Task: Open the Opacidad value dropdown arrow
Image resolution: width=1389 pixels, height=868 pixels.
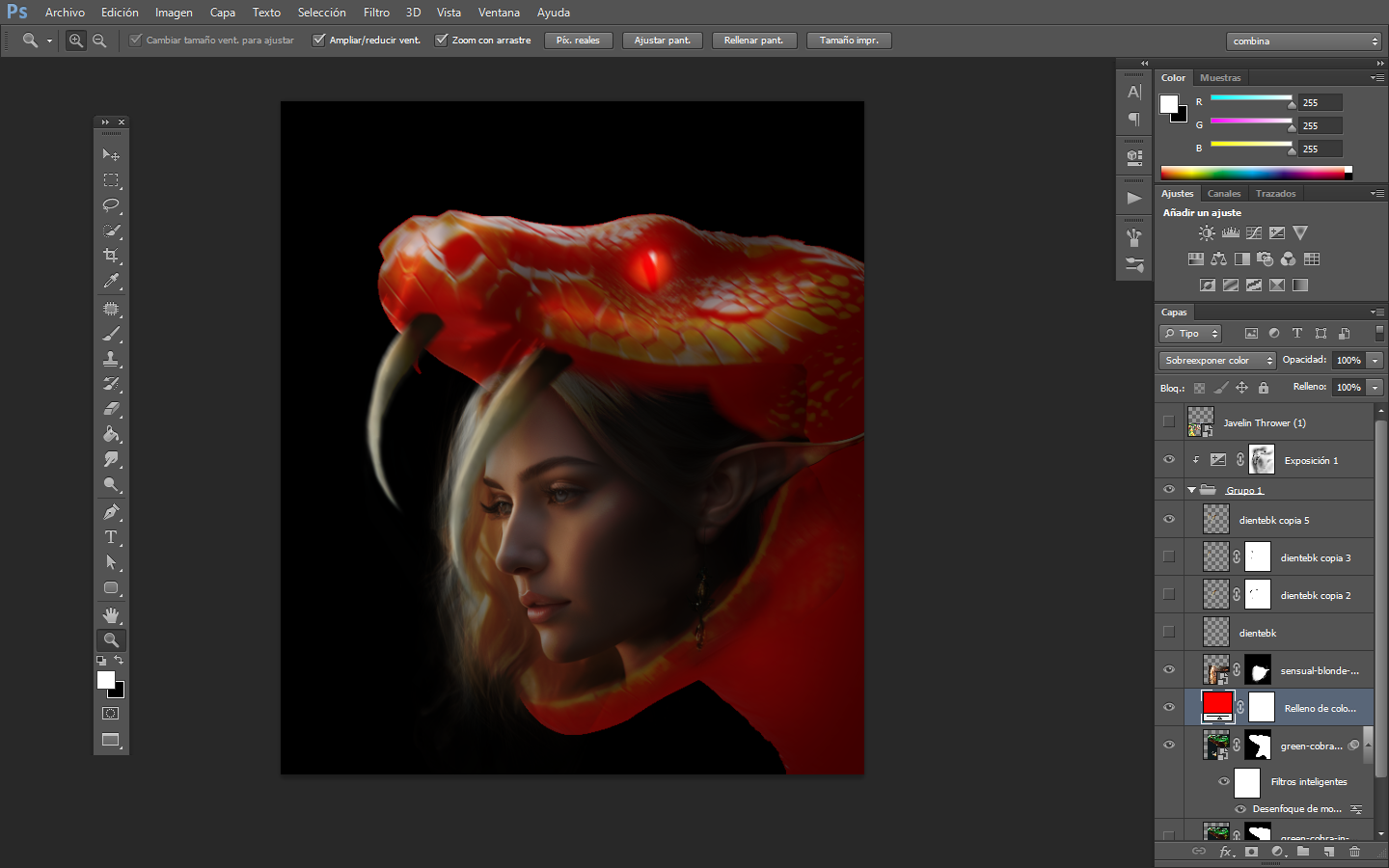Action: (x=1375, y=361)
